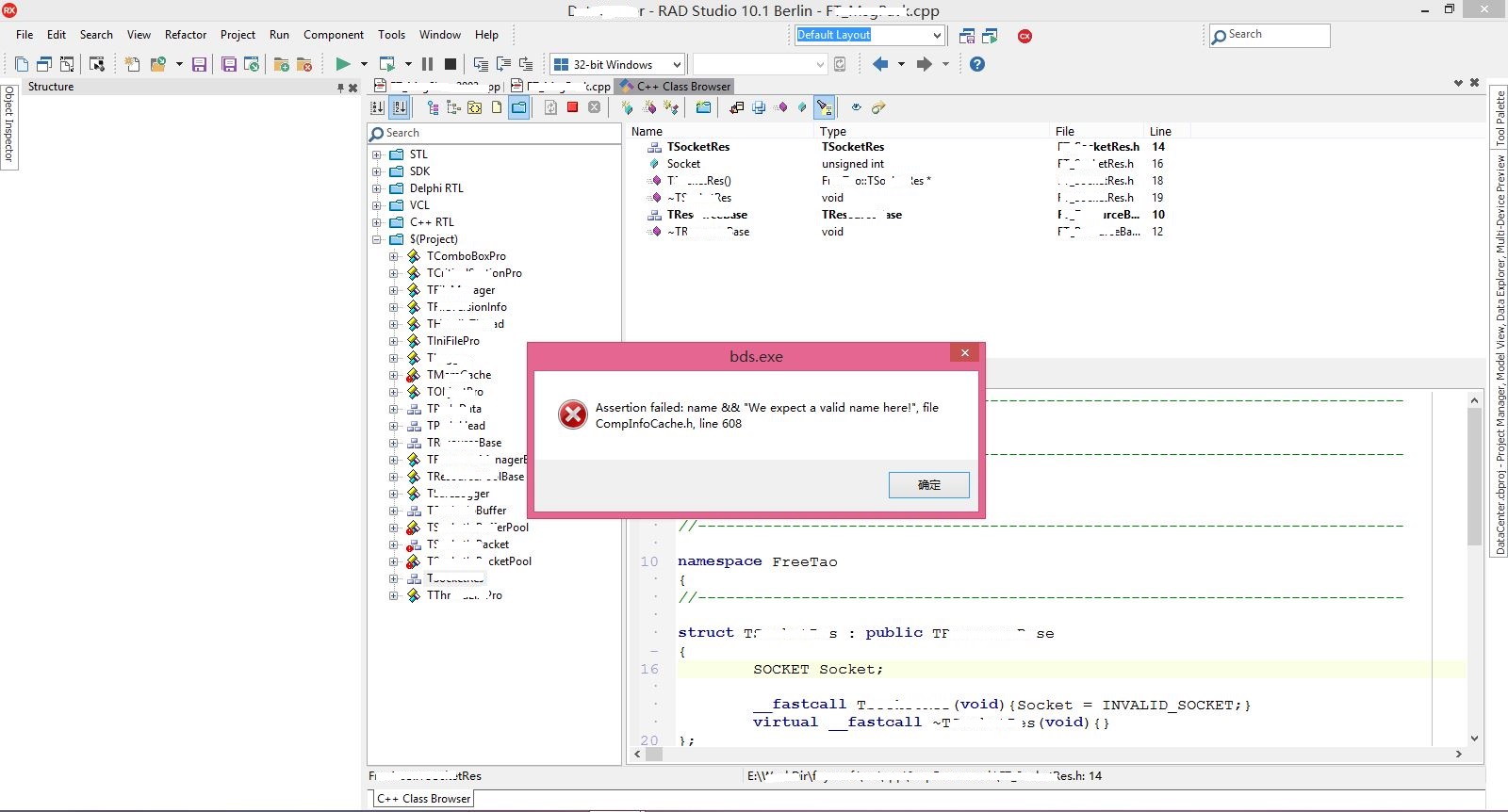Click the Open Project folder icon
Image resolution: width=1508 pixels, height=812 pixels.
click(158, 64)
